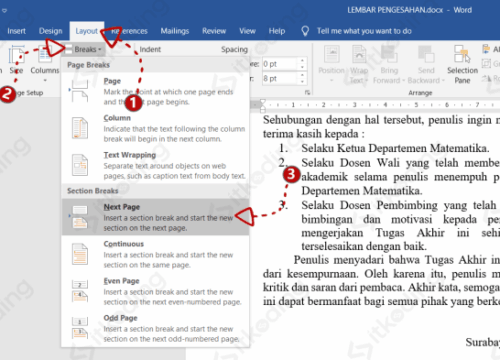Click the 'Section Breaks' header label
Screen dimensions: 500x360
[x=93, y=191]
